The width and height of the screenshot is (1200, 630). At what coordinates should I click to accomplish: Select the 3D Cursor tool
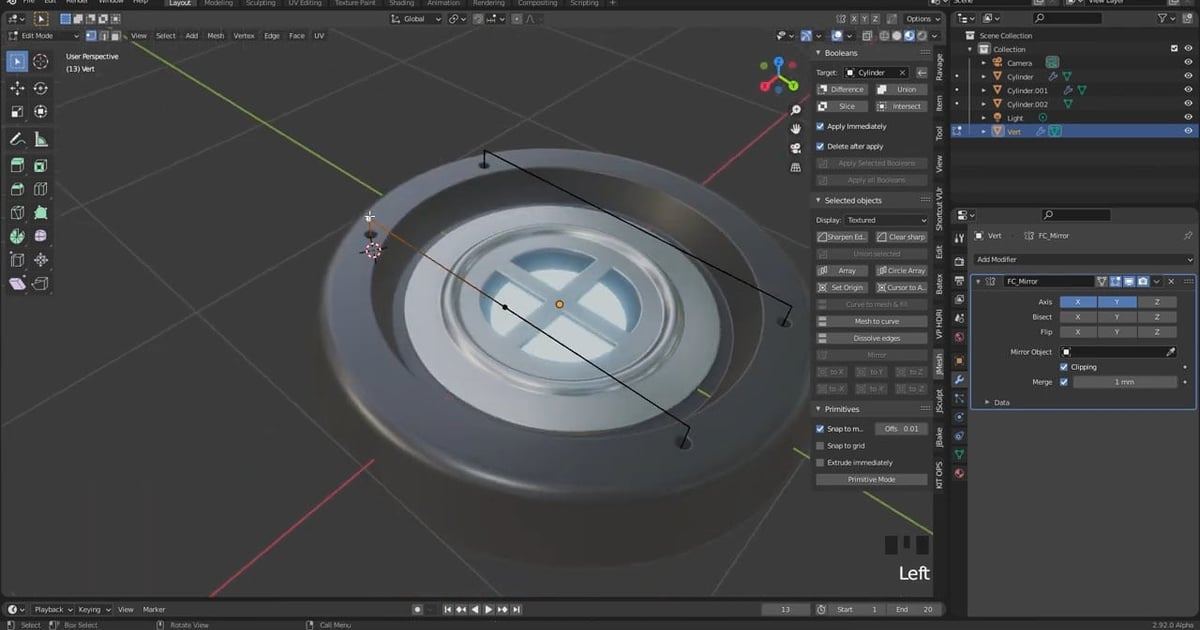41,62
